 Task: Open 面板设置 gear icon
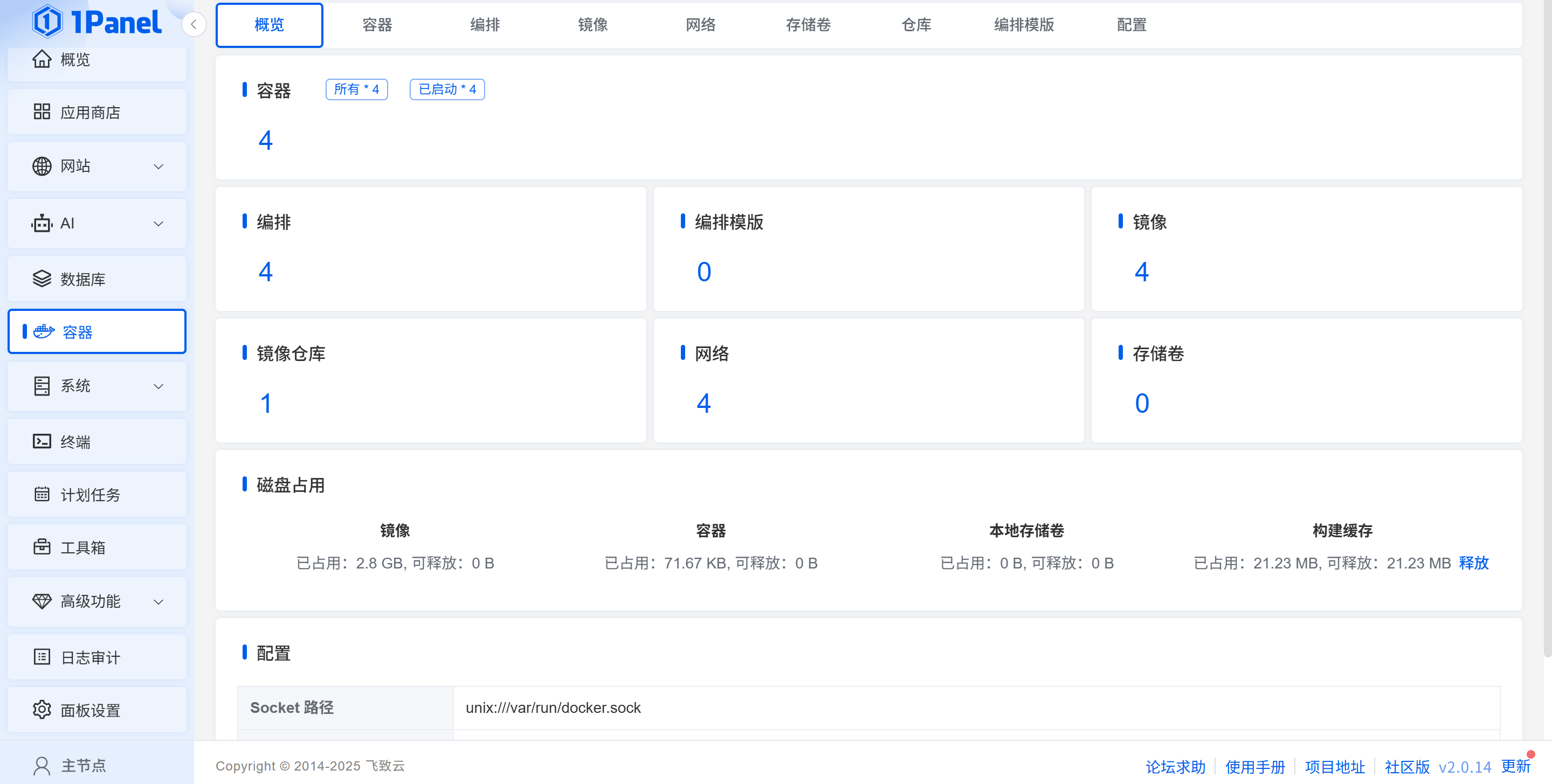point(42,710)
